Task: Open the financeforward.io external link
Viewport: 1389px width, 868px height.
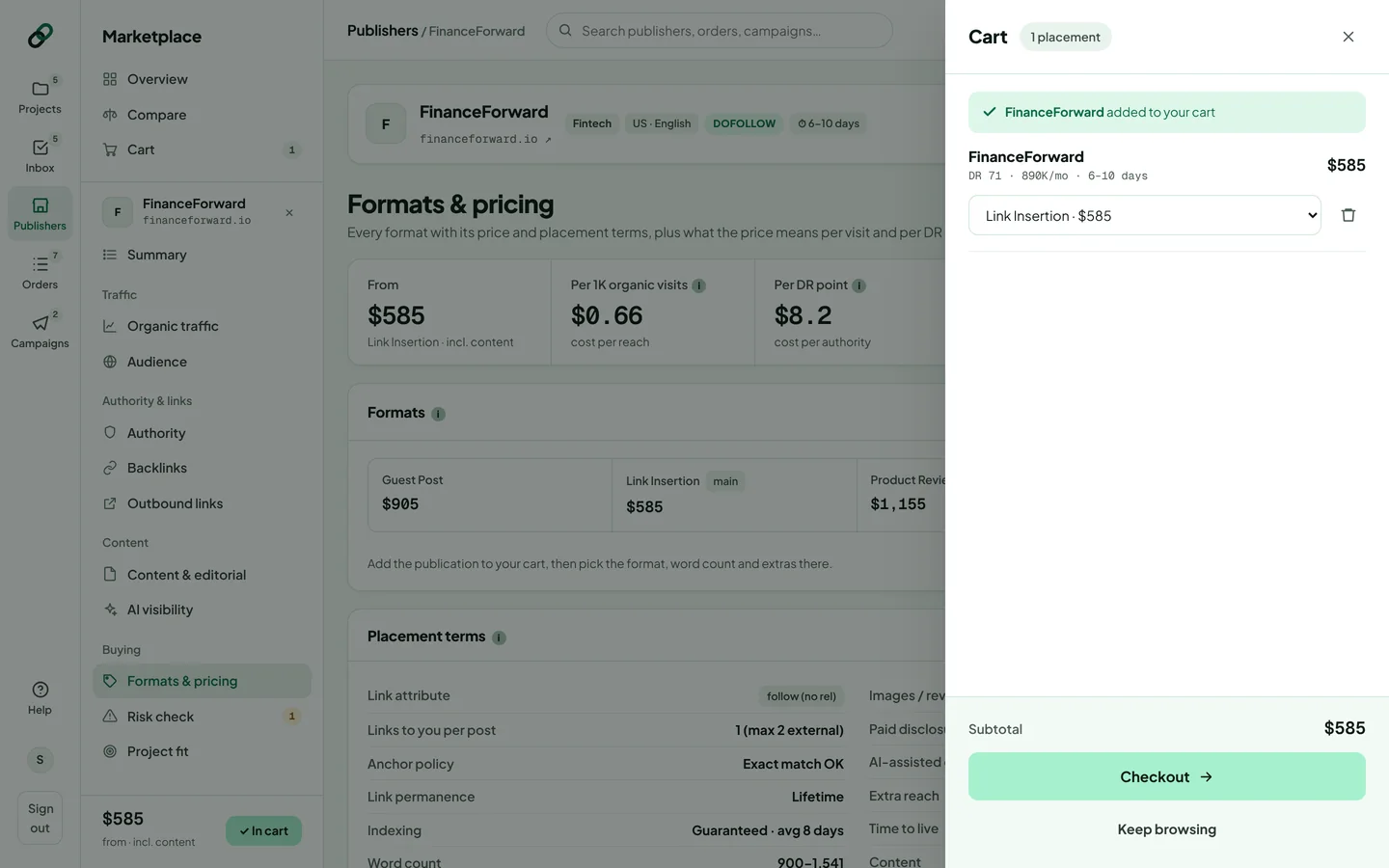Action: tap(485, 139)
